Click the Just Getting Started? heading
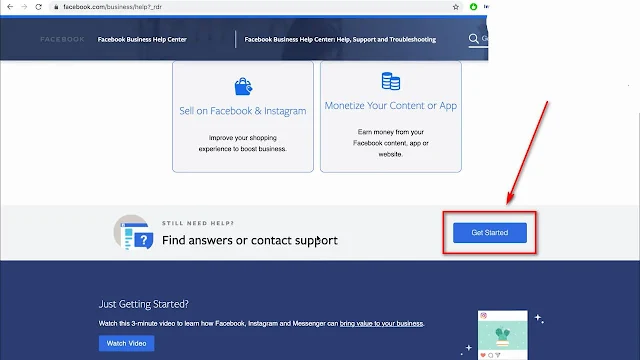The image size is (640, 360). (x=144, y=304)
